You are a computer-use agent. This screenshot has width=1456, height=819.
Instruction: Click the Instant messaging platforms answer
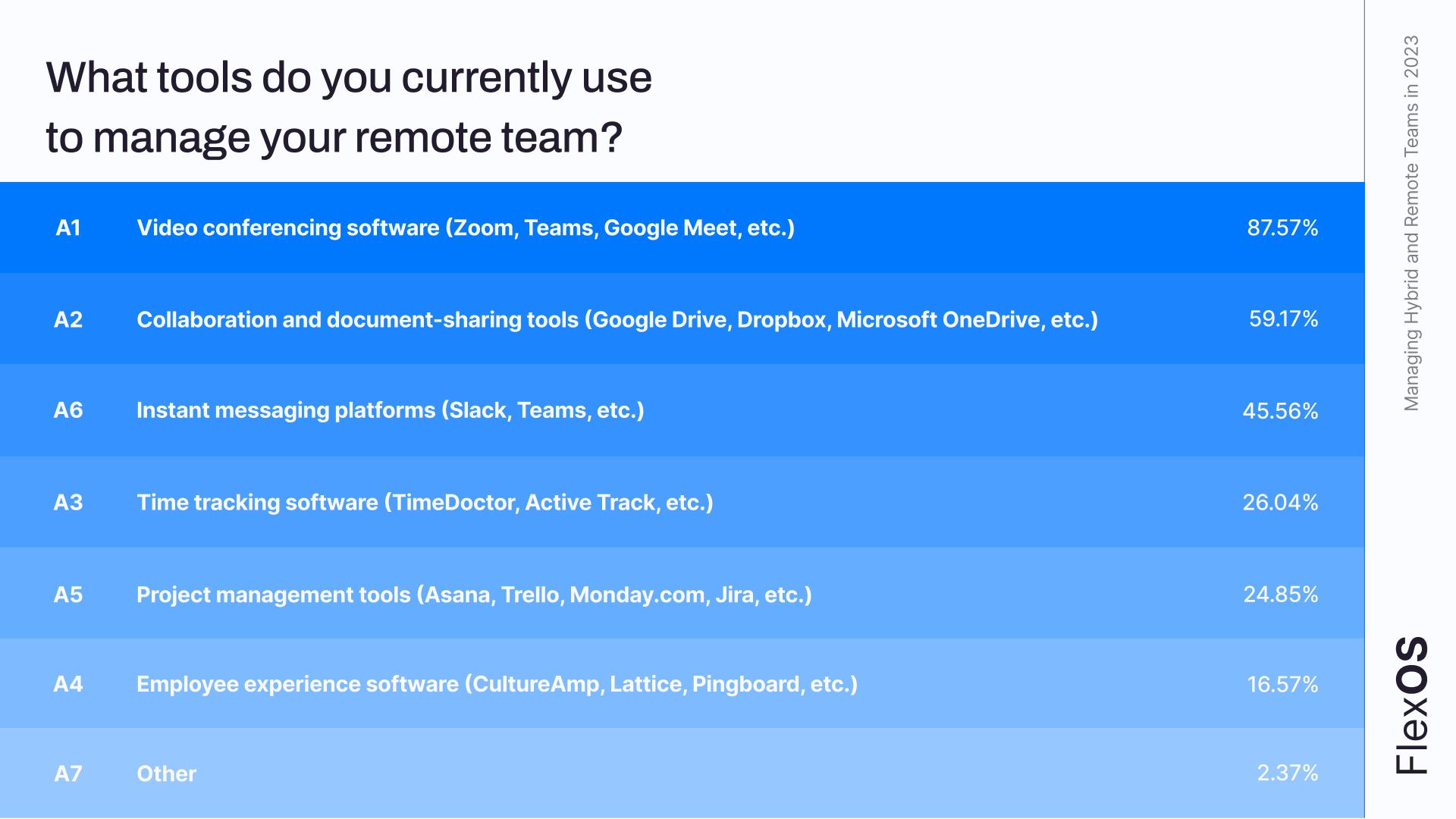(390, 410)
